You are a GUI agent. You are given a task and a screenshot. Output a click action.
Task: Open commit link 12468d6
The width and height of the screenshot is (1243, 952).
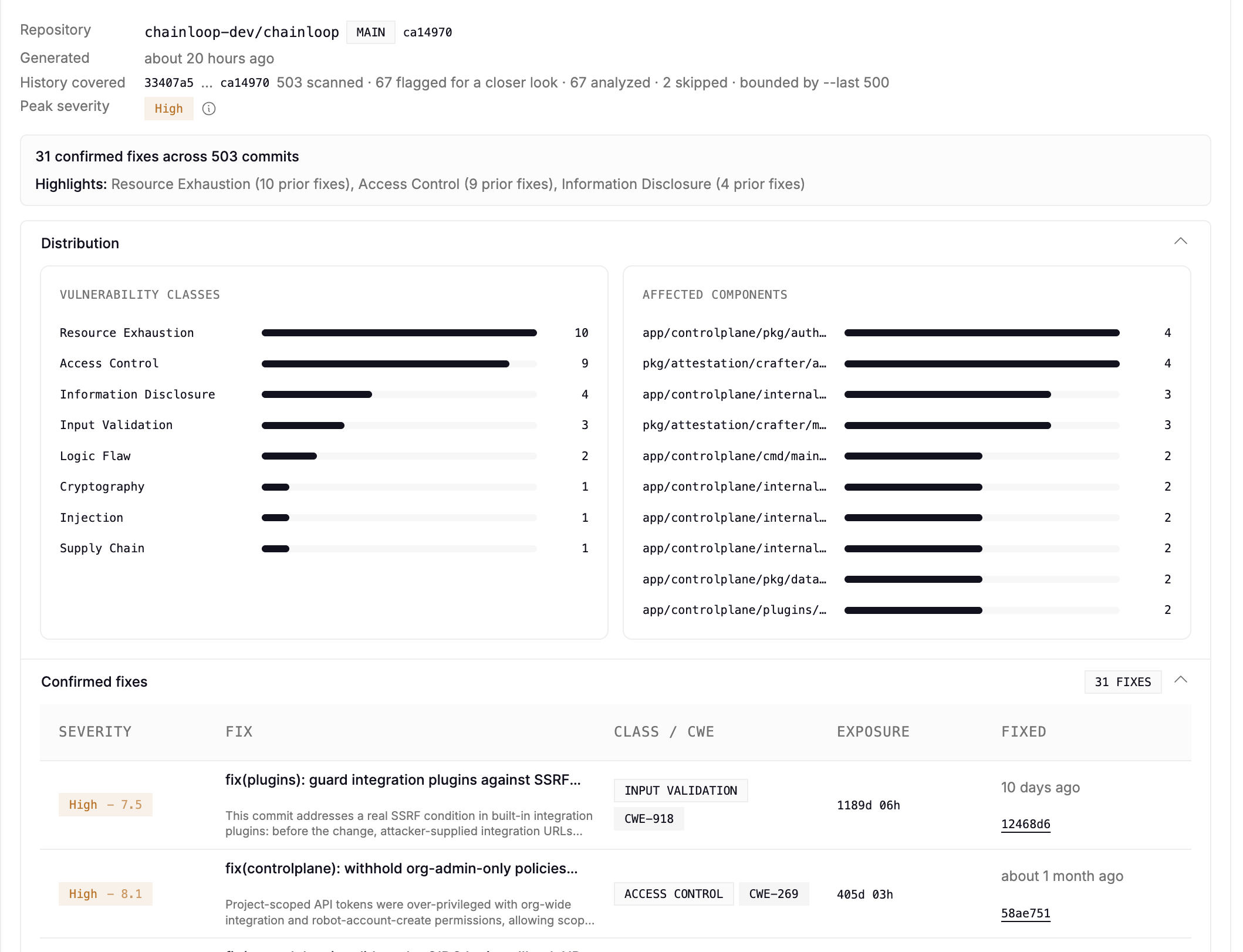pyautogui.click(x=1025, y=824)
